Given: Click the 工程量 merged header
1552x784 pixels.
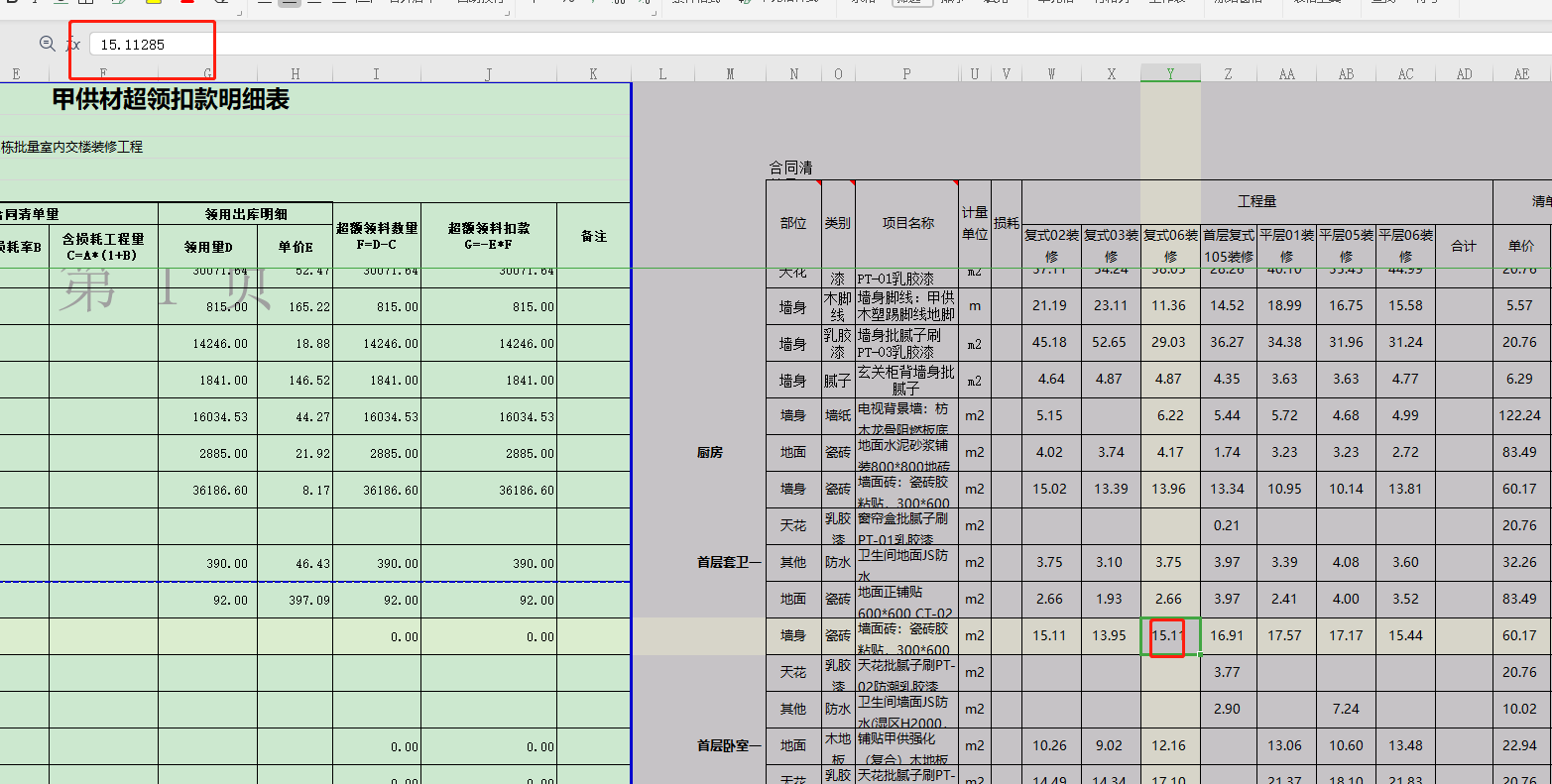Looking at the screenshot, I should (x=1256, y=201).
